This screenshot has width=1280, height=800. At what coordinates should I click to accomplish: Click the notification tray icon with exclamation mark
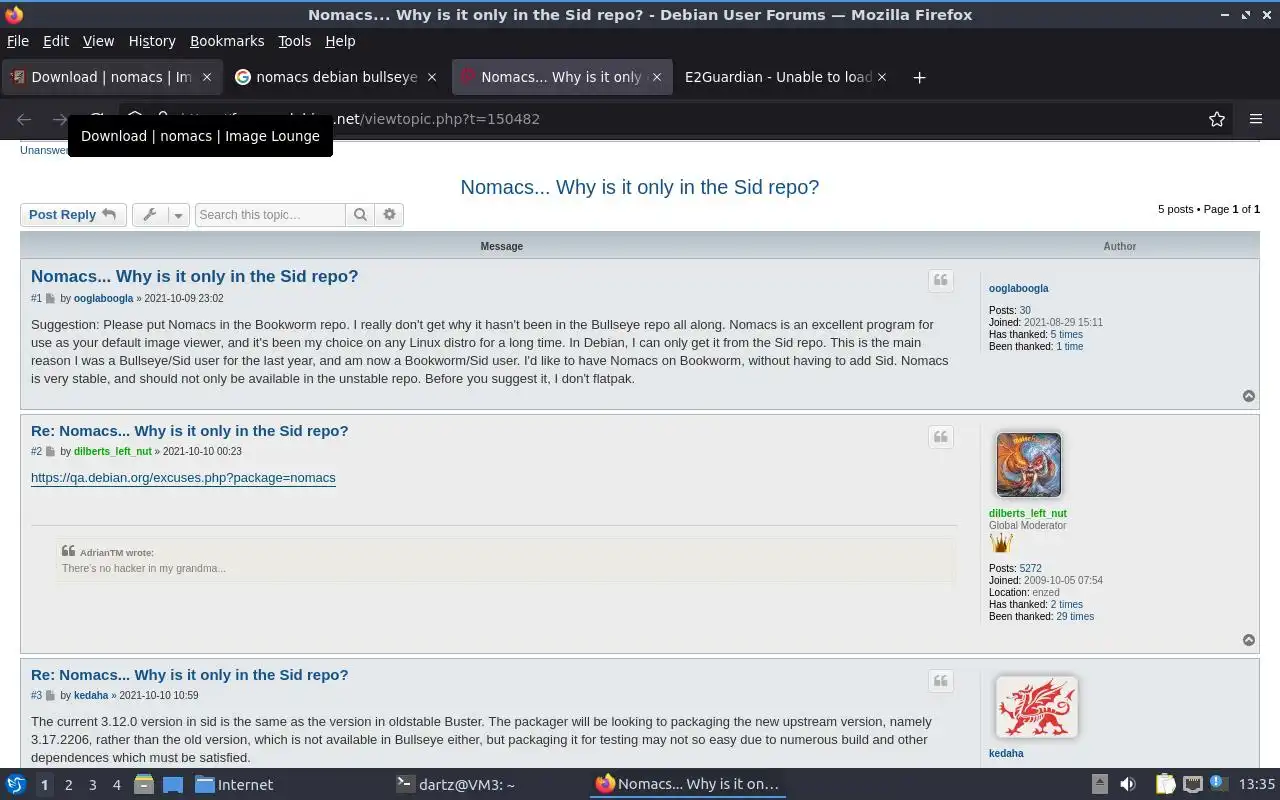pos(1219,785)
